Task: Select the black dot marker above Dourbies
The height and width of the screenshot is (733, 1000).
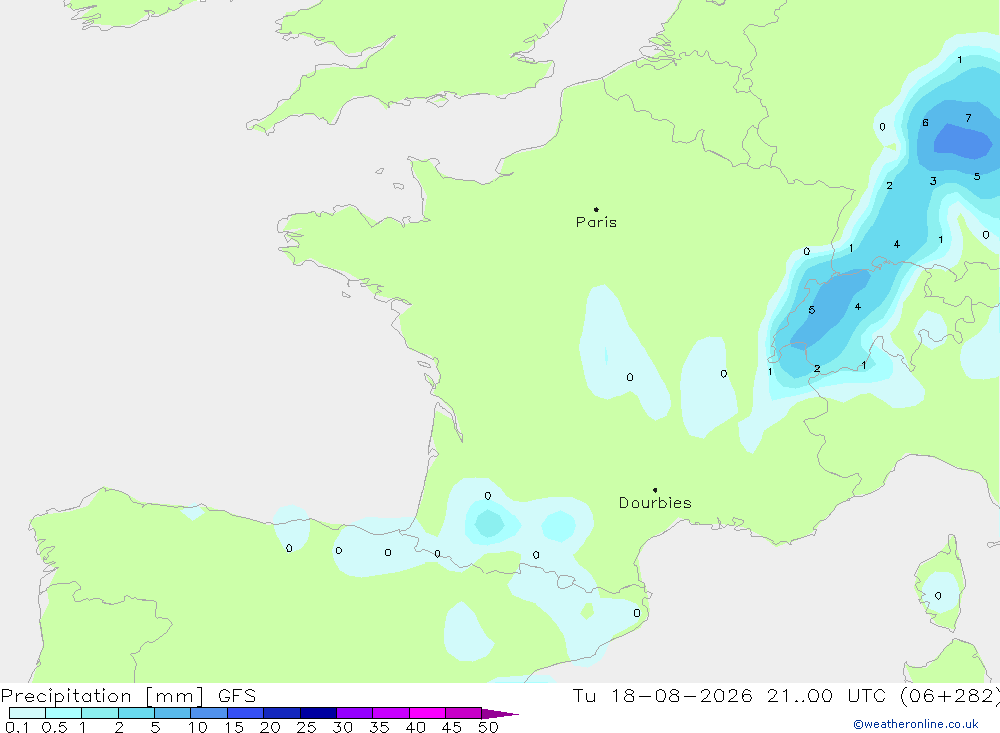Action: click(x=655, y=490)
